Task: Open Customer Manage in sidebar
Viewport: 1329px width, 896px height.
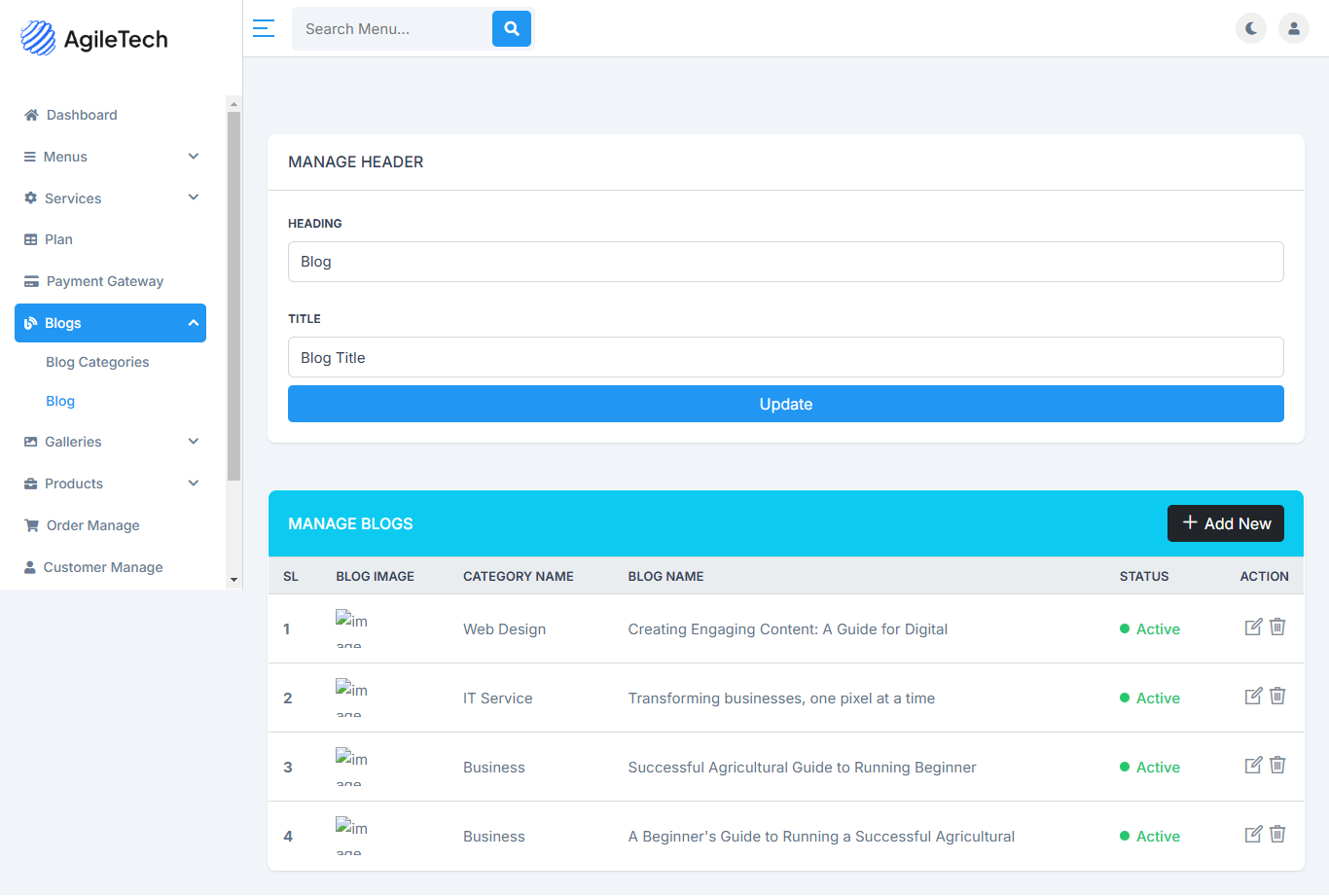Action: point(110,567)
